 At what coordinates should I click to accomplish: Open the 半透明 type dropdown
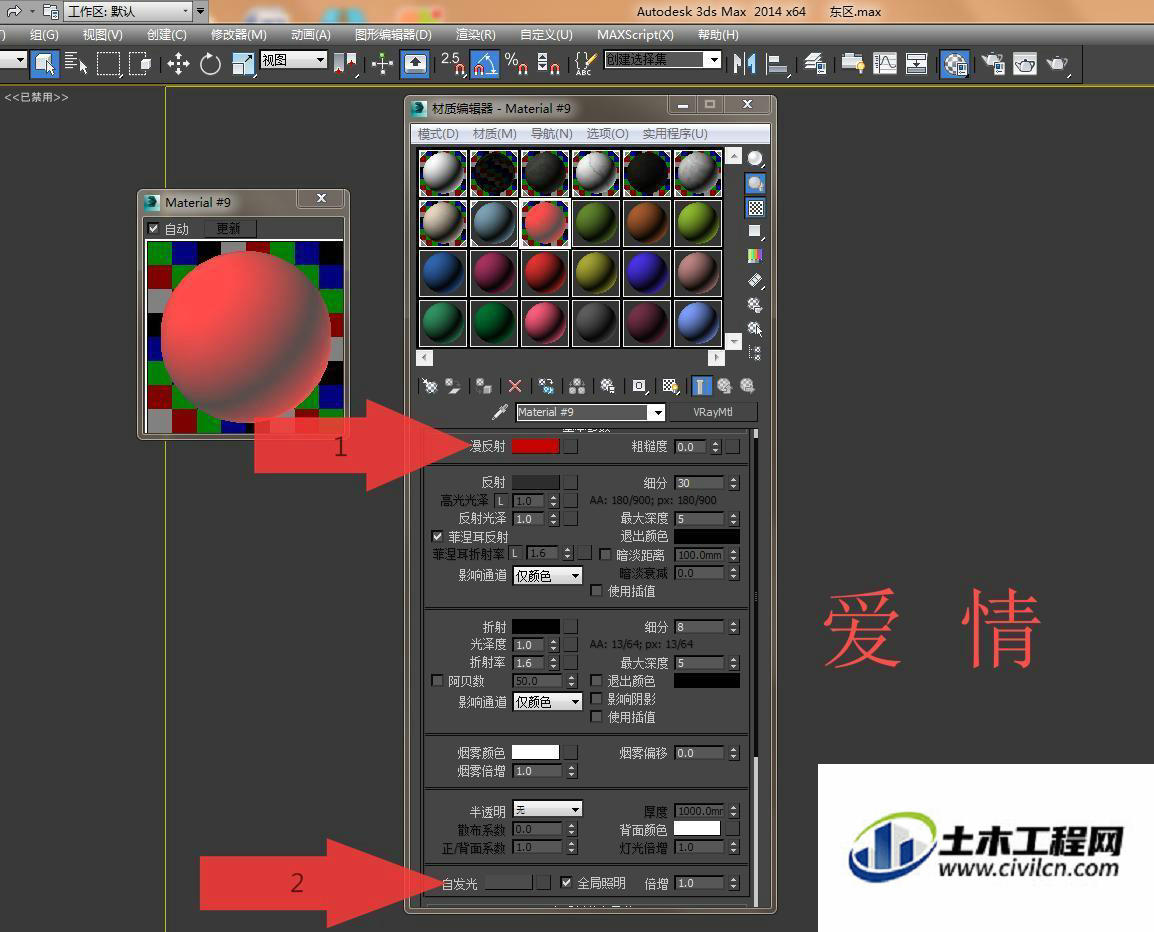547,810
